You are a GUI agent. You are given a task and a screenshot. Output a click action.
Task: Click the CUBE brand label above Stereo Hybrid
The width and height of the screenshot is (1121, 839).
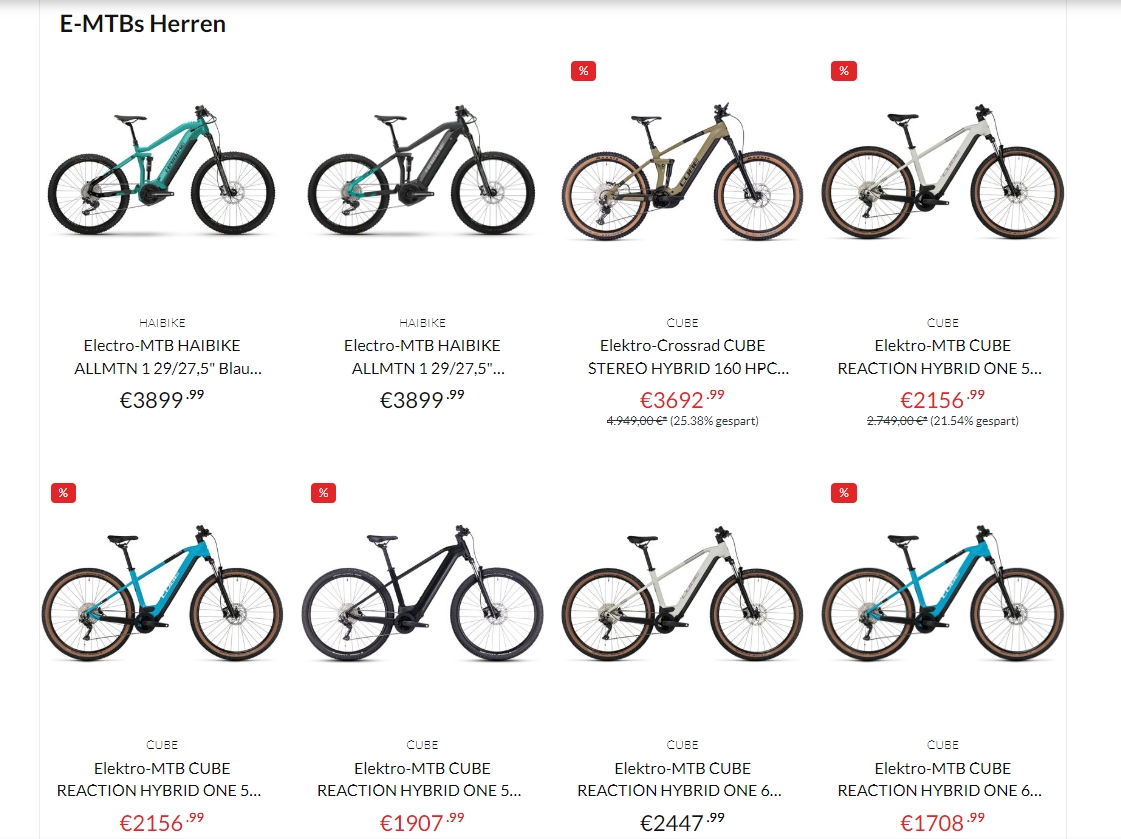tap(683, 323)
